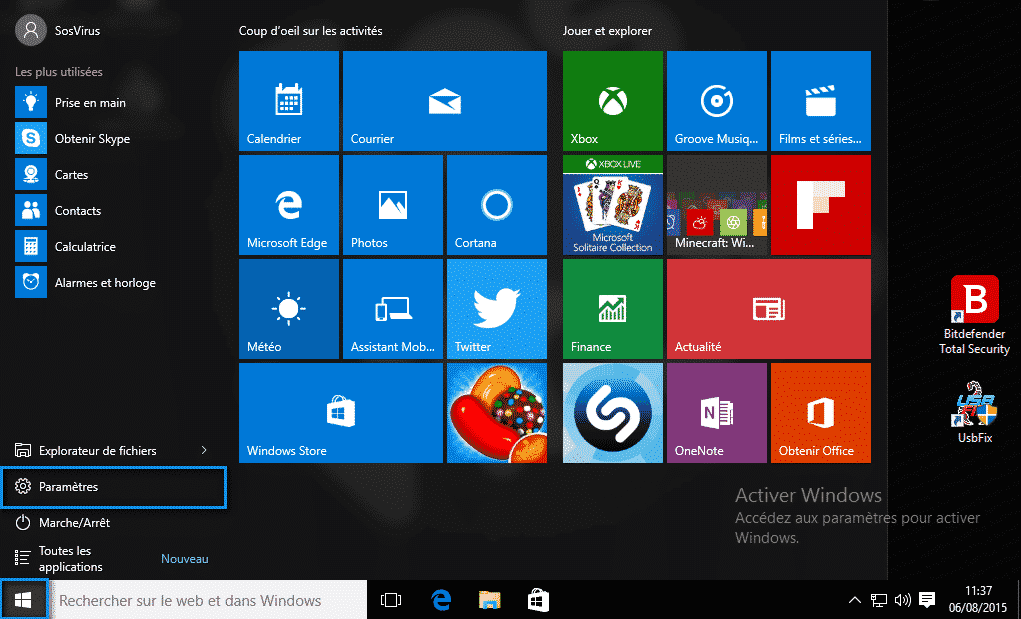Show hidden system tray icons chevron
This screenshot has height=619, width=1021.
click(x=854, y=600)
